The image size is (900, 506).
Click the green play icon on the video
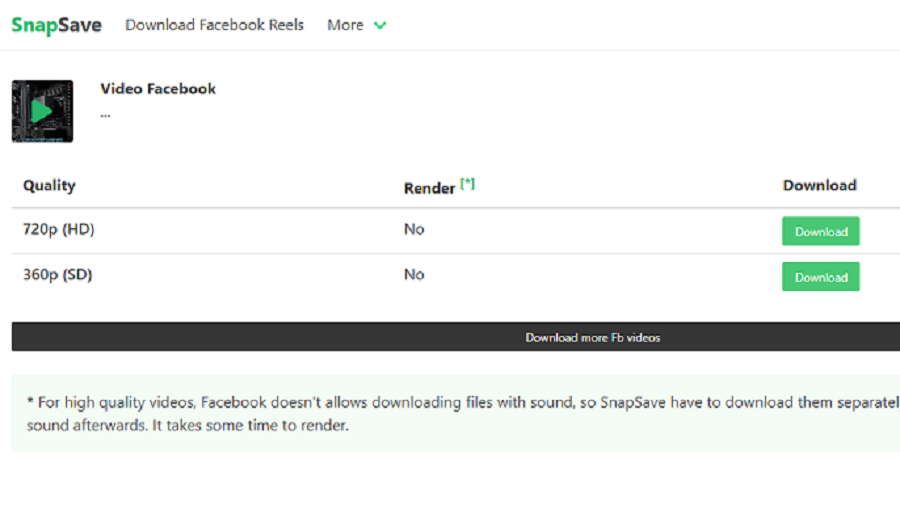click(x=41, y=111)
